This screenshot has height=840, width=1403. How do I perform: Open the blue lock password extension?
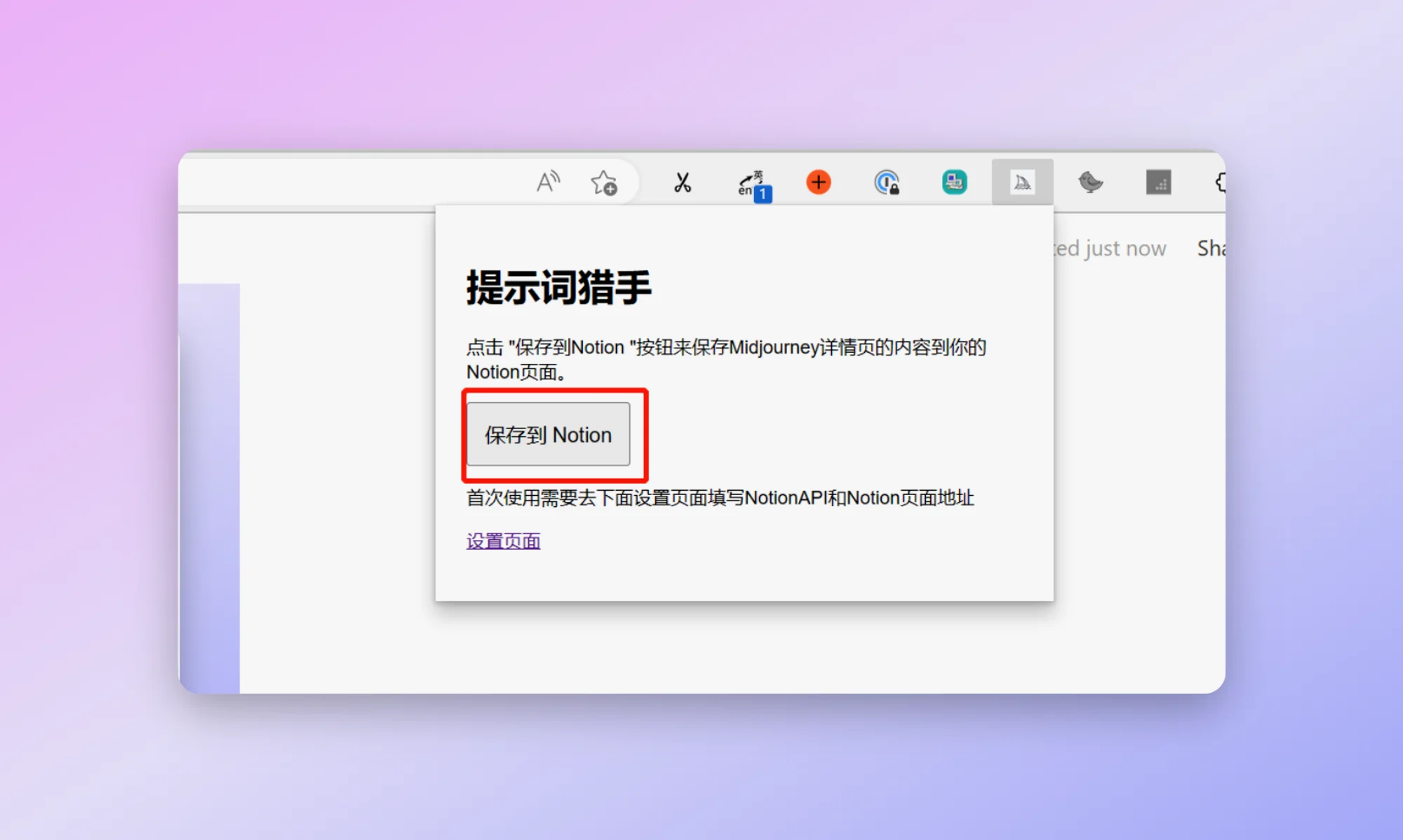tap(887, 182)
